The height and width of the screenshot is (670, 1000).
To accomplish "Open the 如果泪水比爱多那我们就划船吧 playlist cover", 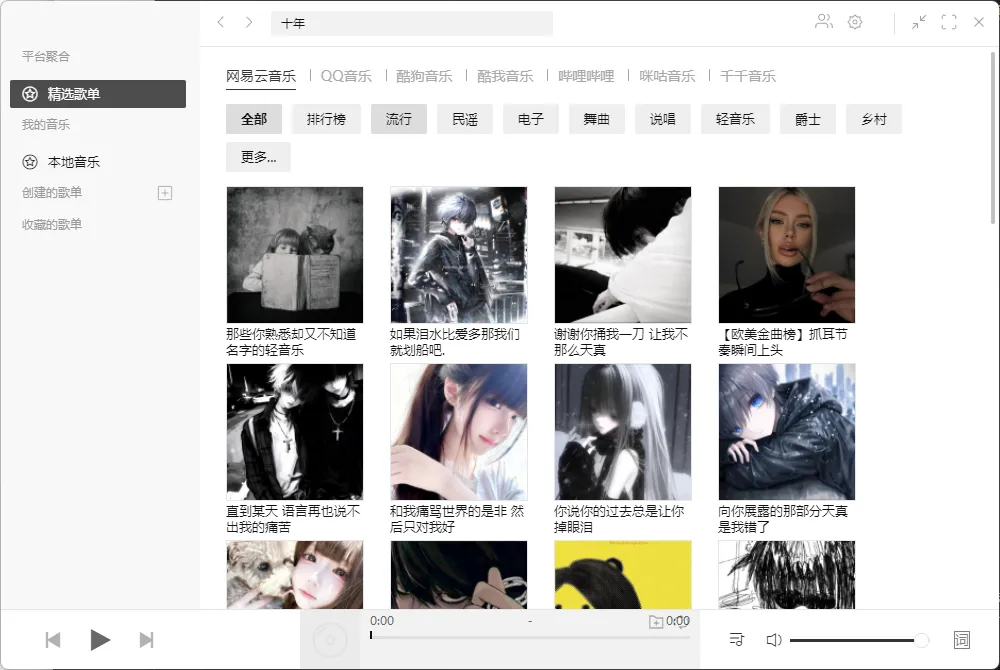I will (459, 255).
